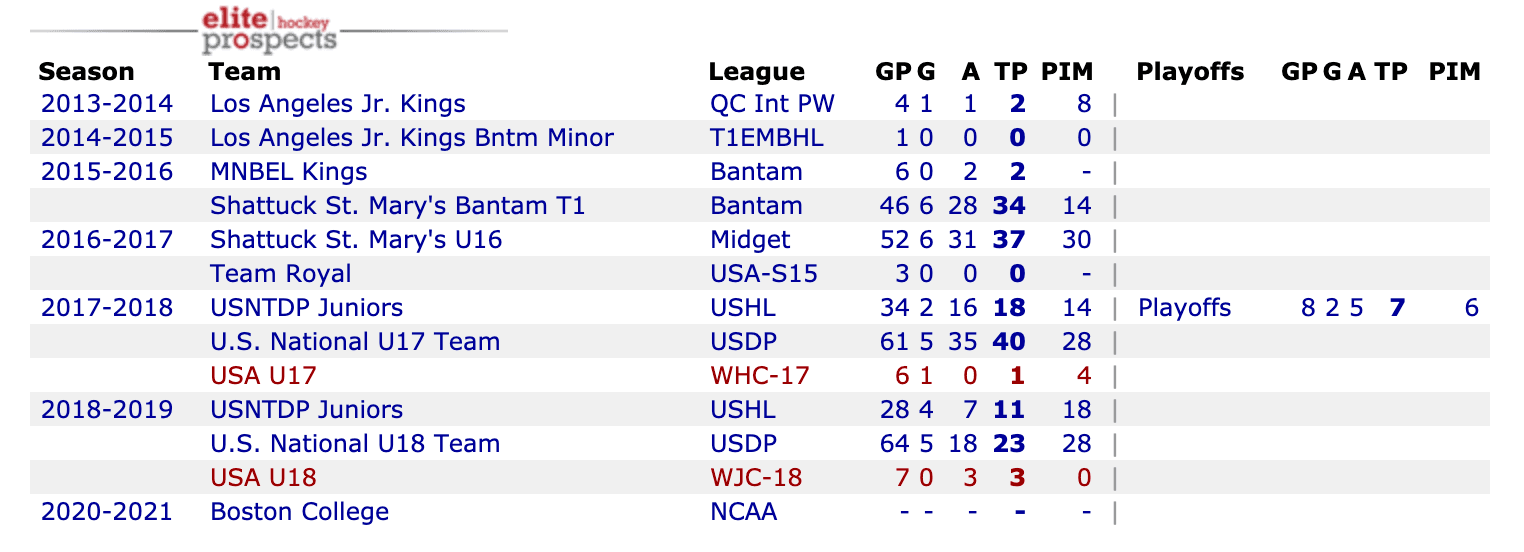Open the 2013-2014 season link
The image size is (1524, 552).
pos(106,104)
